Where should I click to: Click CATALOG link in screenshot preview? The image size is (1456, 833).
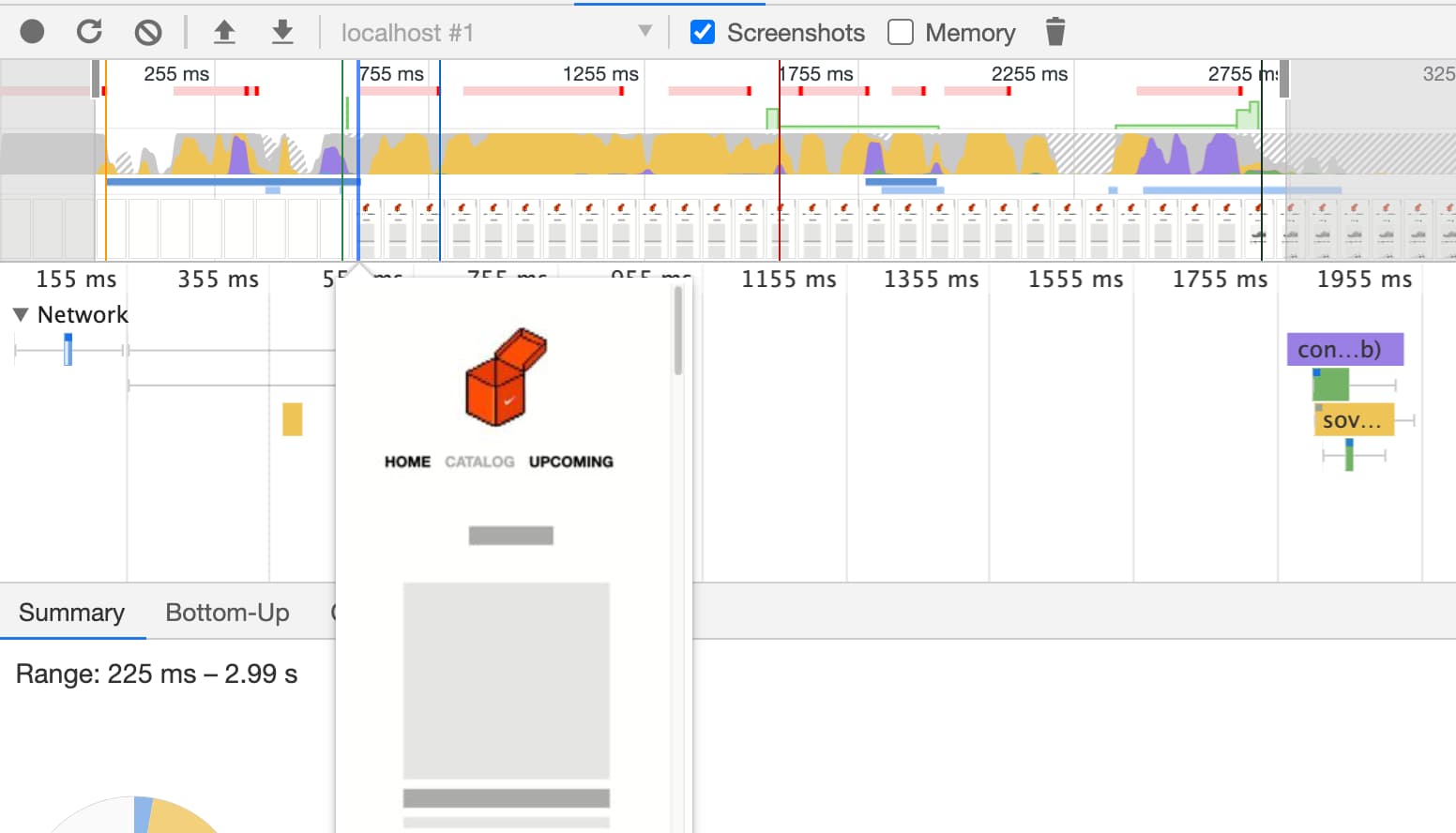479,462
